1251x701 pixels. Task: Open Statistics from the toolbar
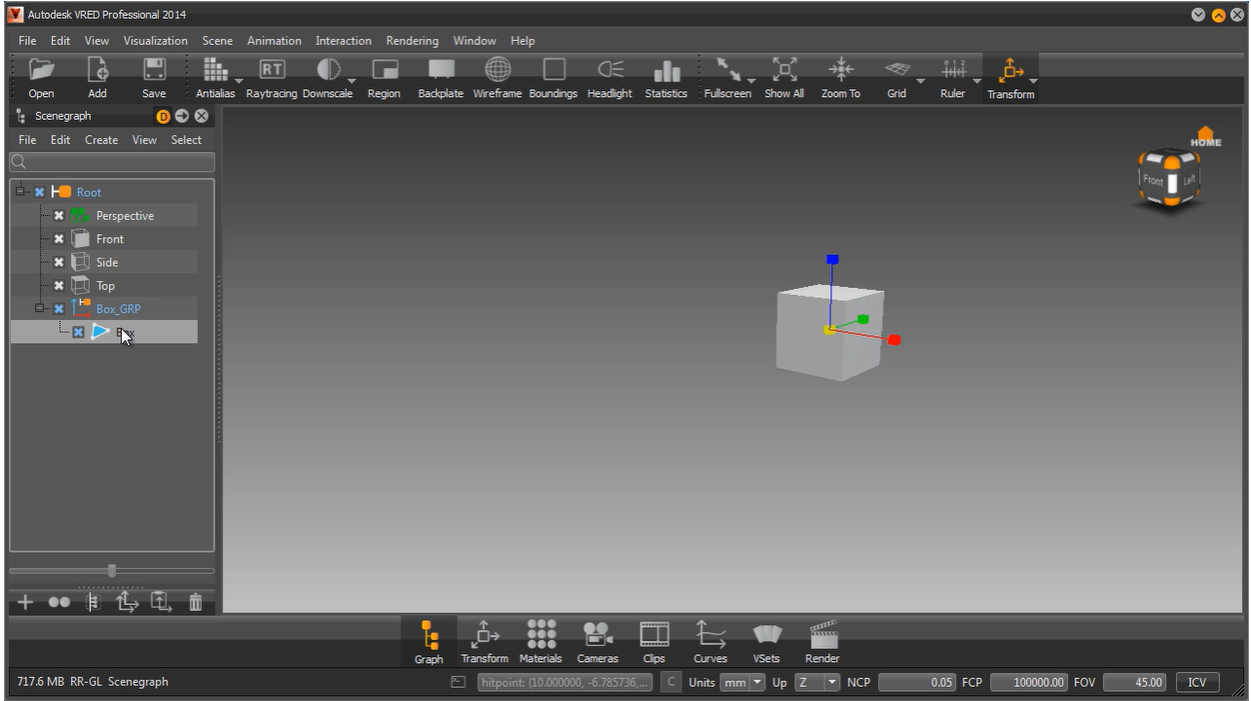click(x=666, y=72)
